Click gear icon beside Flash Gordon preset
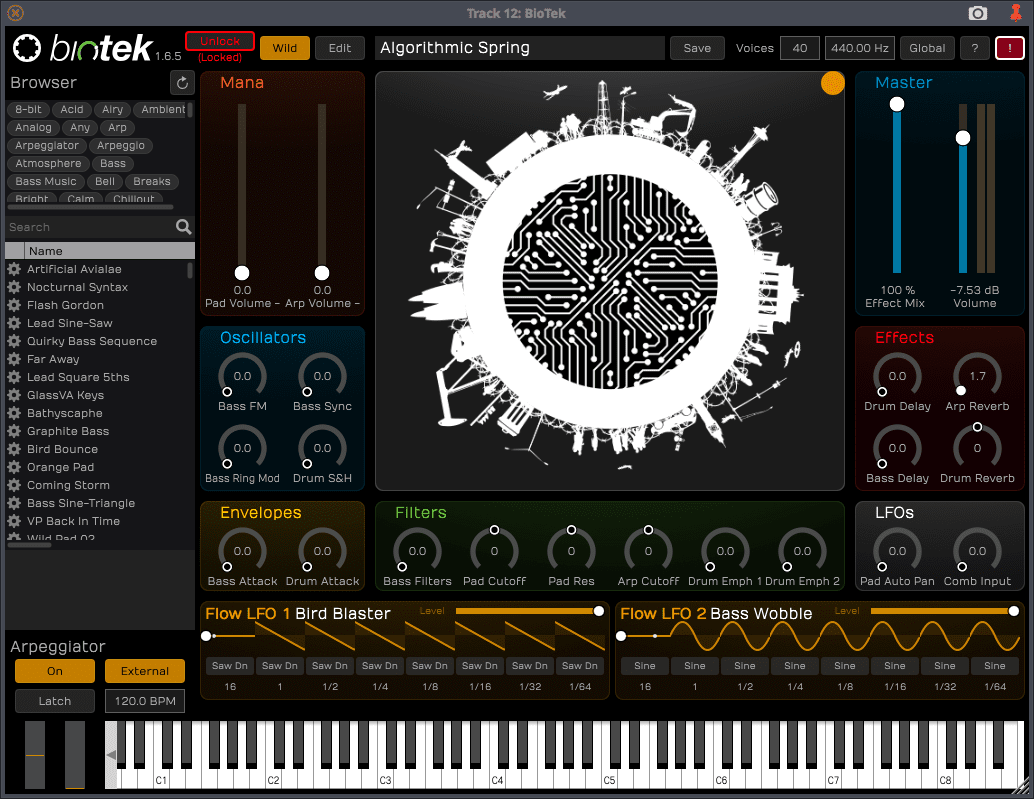 (x=14, y=305)
